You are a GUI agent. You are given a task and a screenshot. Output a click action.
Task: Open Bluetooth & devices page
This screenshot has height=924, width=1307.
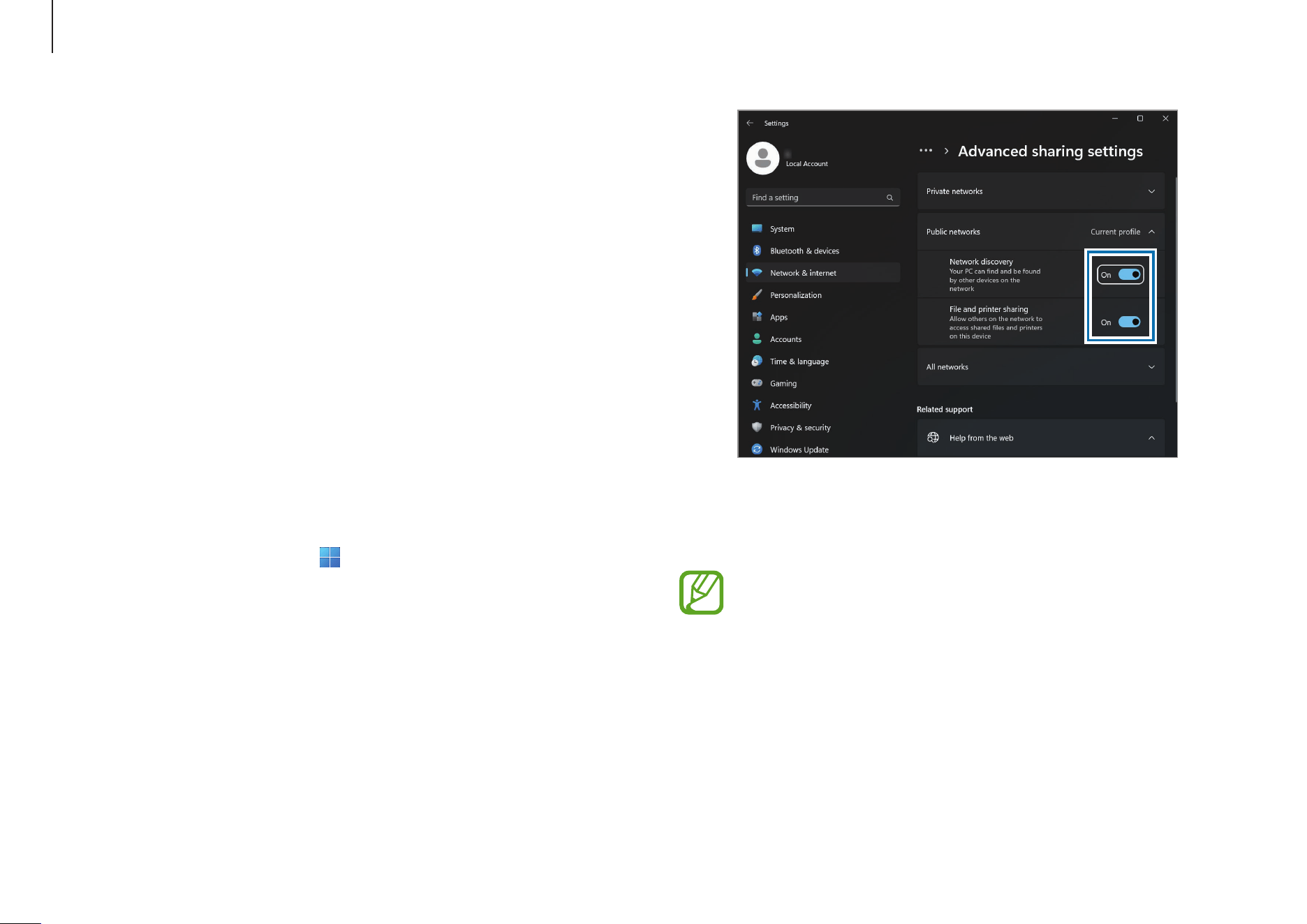pyautogui.click(x=823, y=251)
